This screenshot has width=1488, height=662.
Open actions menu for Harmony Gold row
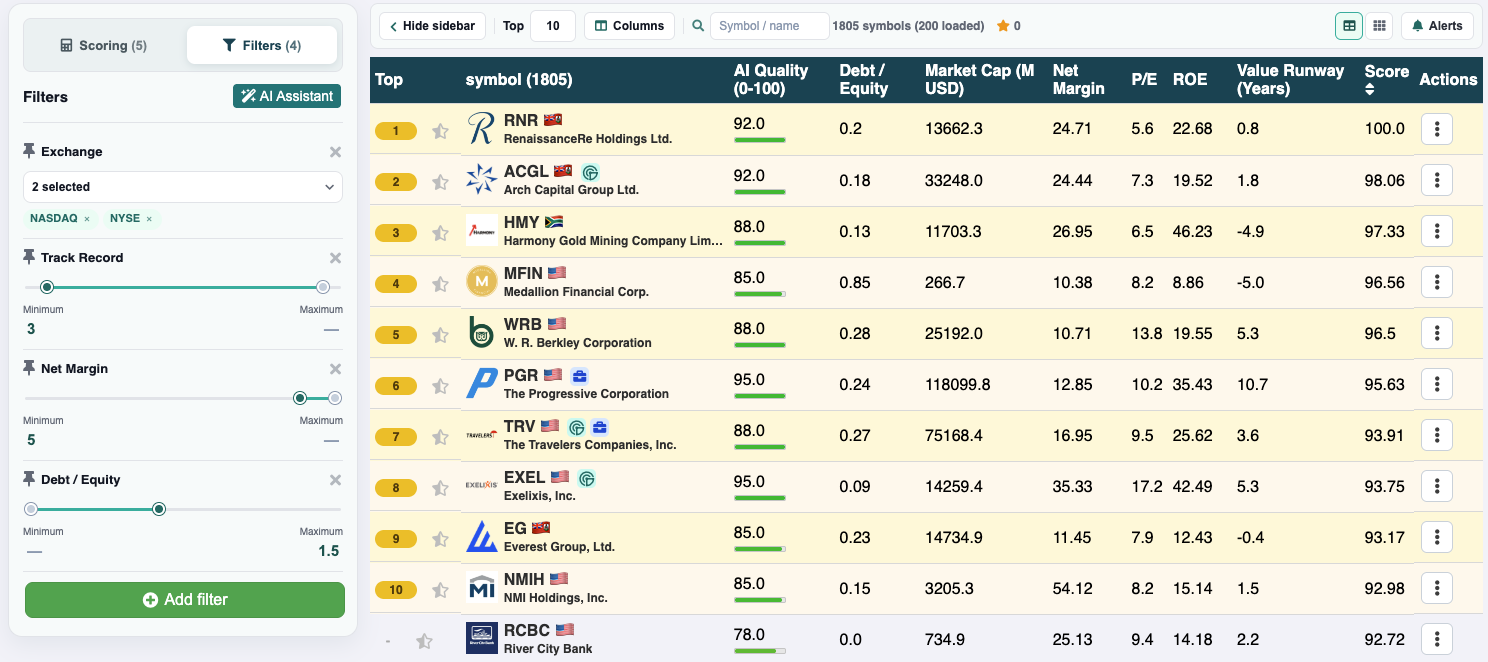[x=1436, y=231]
